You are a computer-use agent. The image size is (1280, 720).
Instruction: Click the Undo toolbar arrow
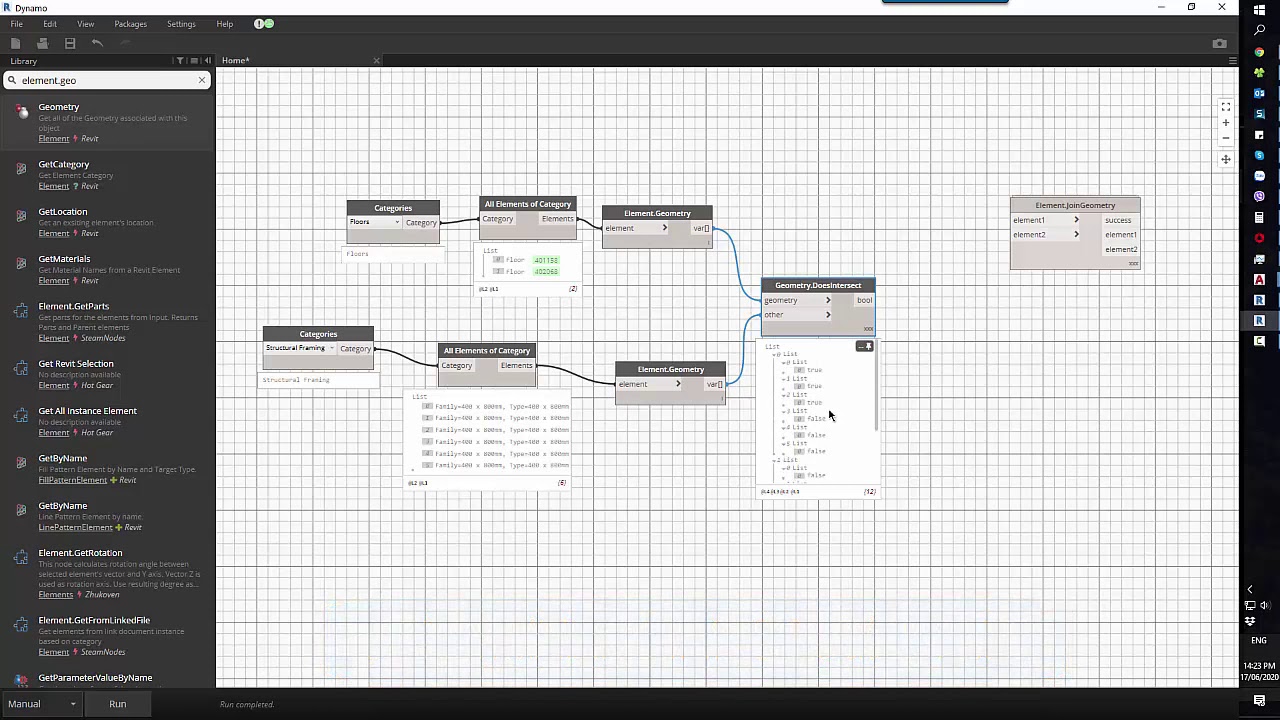(97, 43)
